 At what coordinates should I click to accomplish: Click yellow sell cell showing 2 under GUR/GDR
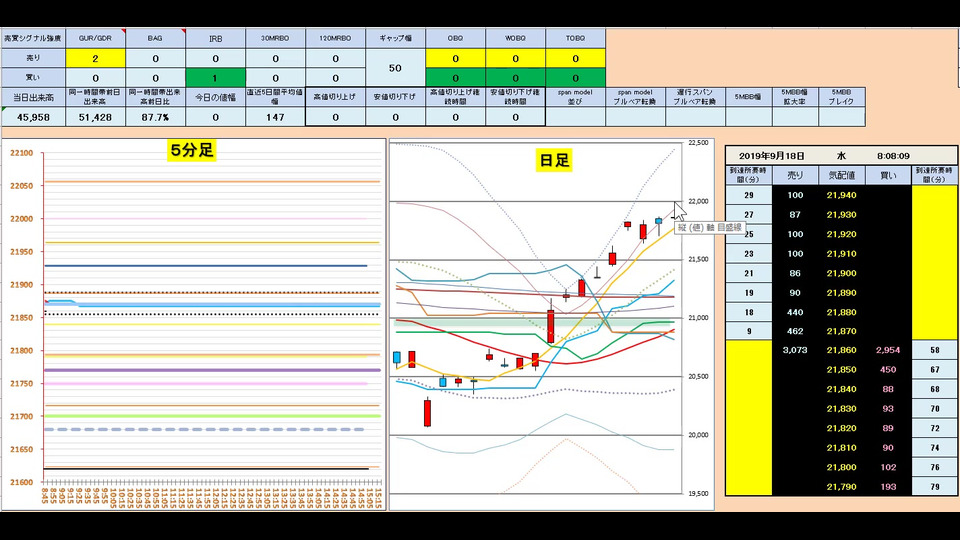[96, 58]
